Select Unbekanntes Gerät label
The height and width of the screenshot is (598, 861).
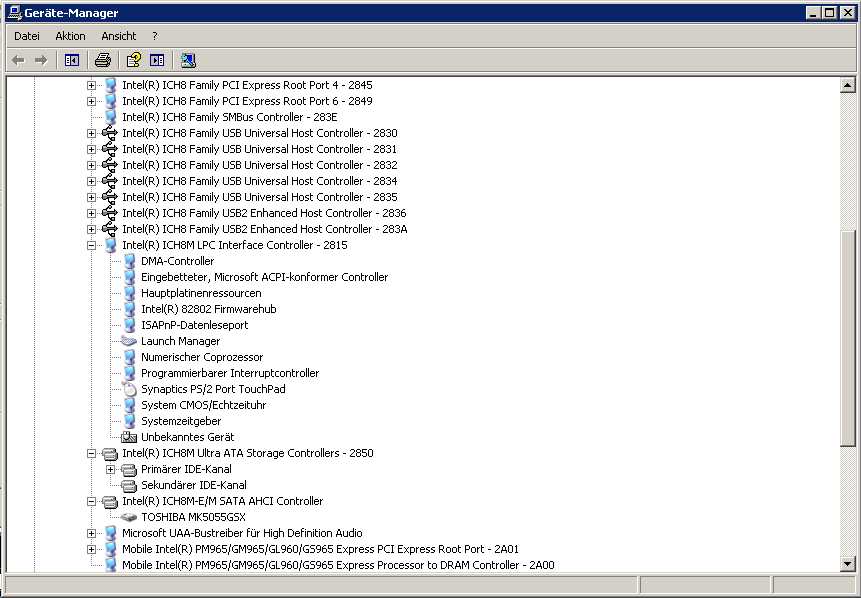pos(188,437)
